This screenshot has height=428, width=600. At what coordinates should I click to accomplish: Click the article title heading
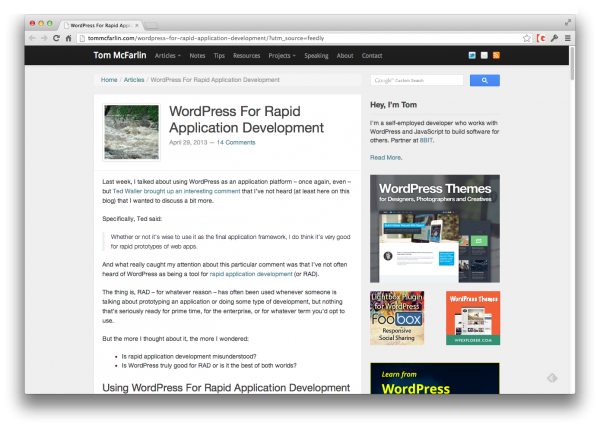(246, 119)
